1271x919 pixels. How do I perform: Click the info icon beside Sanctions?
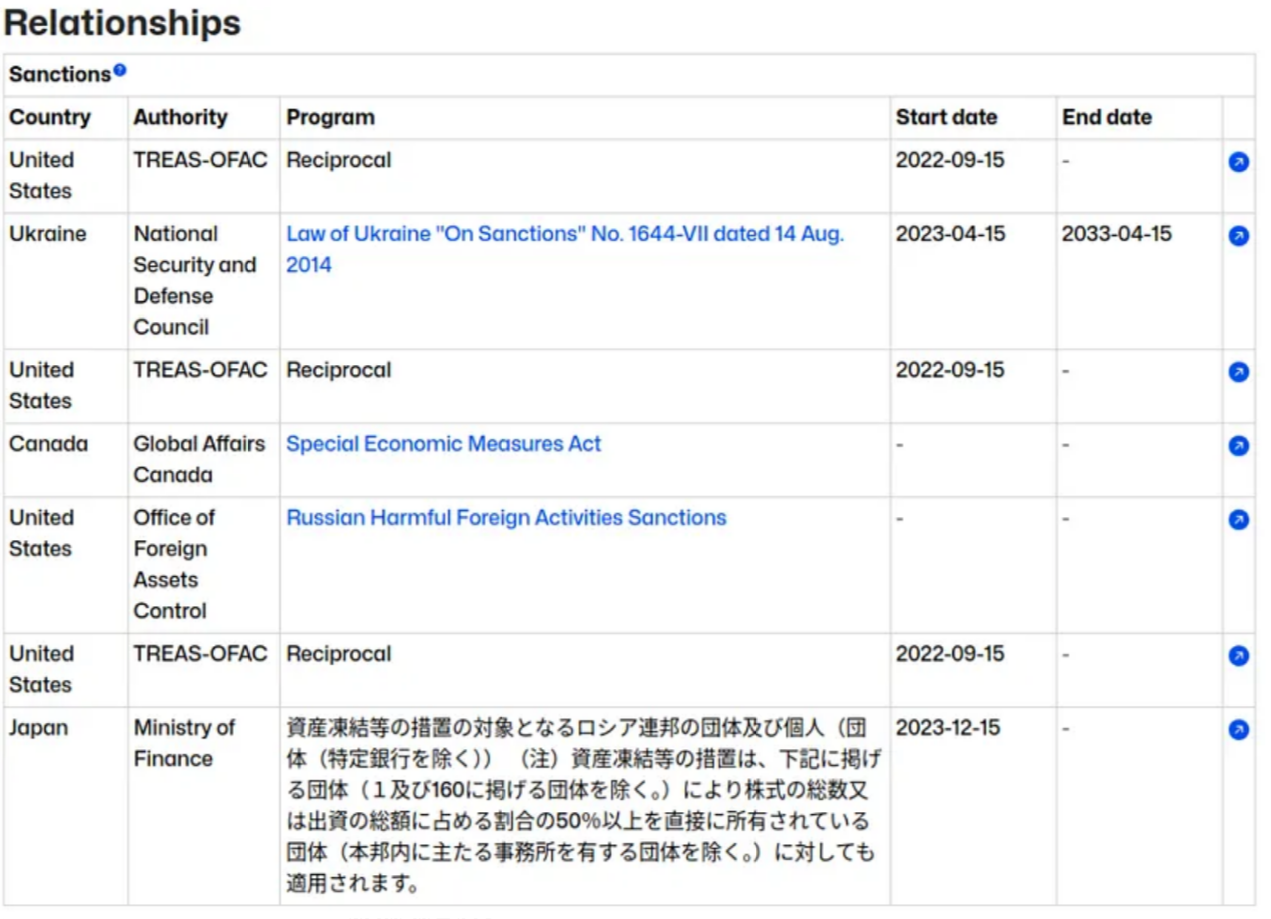pos(120,70)
